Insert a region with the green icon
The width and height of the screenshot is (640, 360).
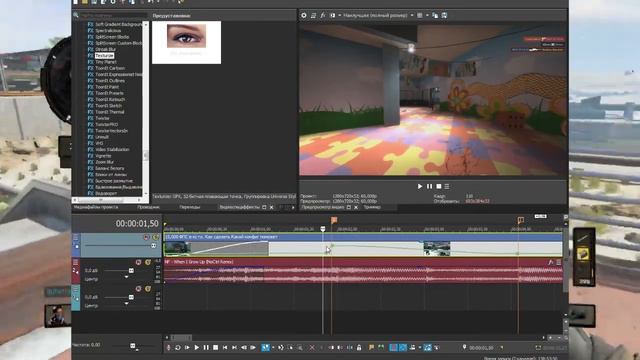(x=380, y=347)
